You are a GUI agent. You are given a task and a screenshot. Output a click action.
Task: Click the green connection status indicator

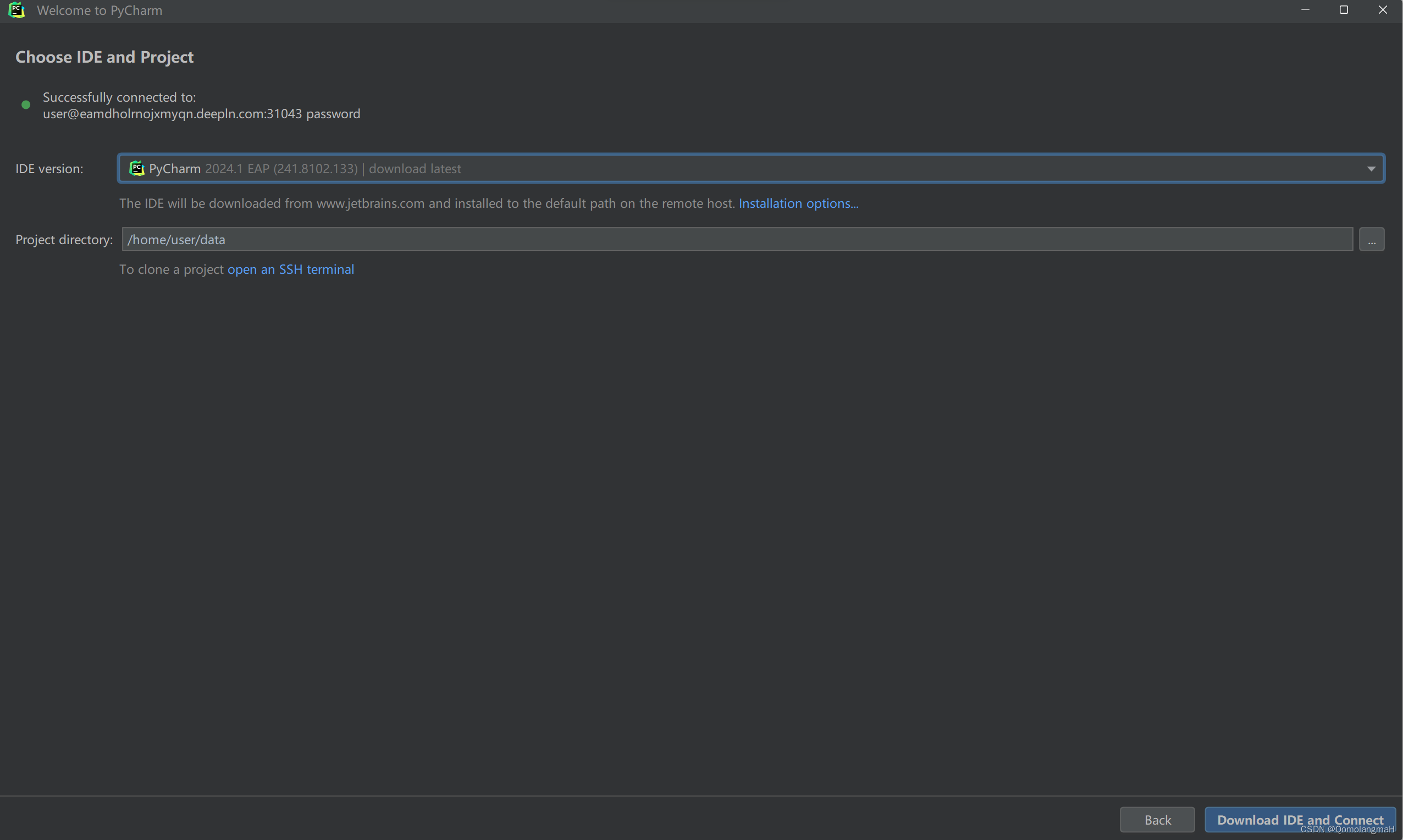[25, 104]
